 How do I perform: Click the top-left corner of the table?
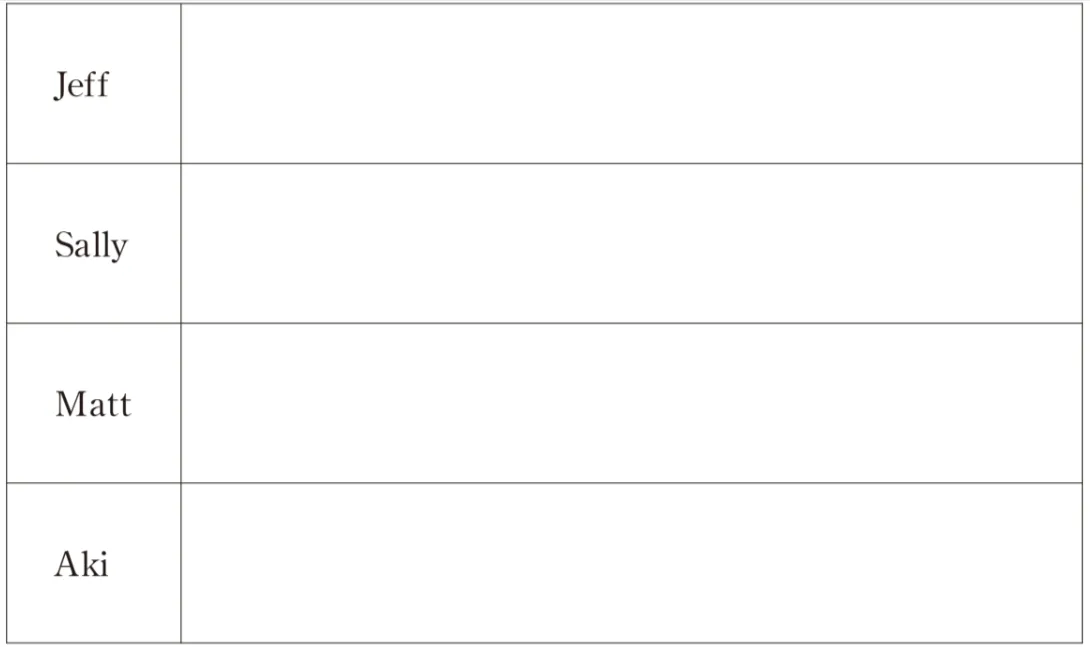(8, 4)
